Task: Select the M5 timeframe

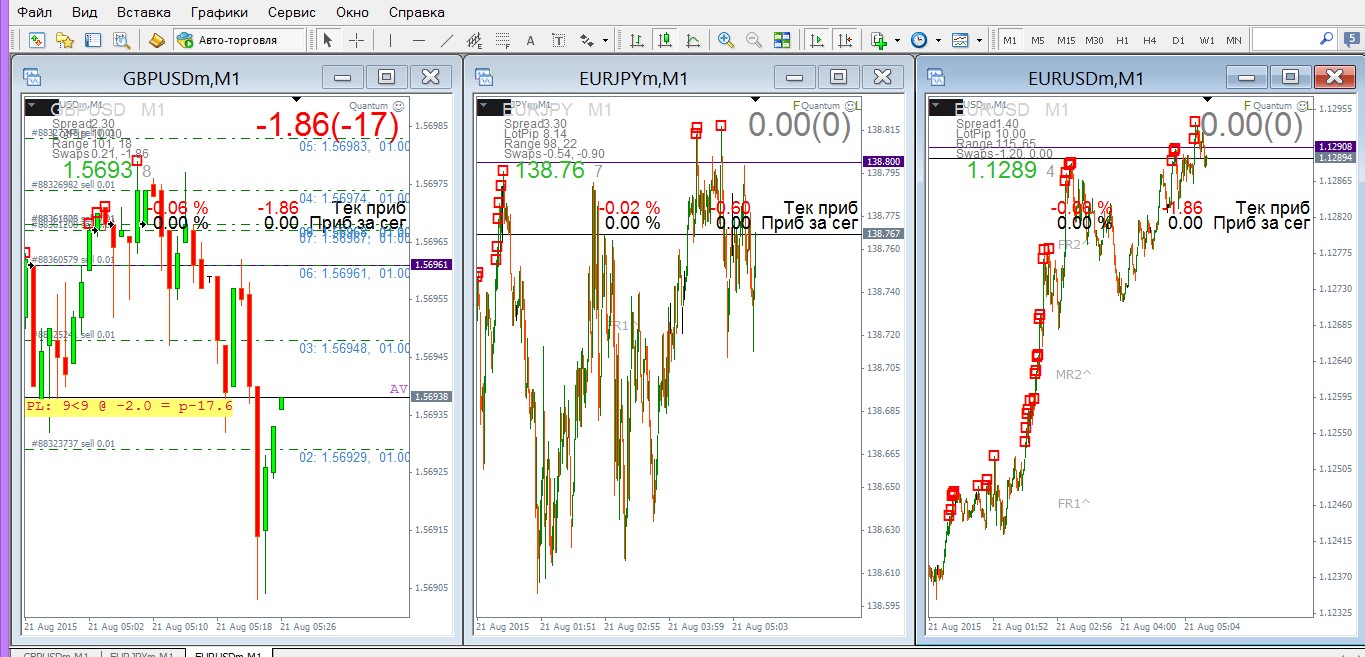Action: coord(1038,40)
